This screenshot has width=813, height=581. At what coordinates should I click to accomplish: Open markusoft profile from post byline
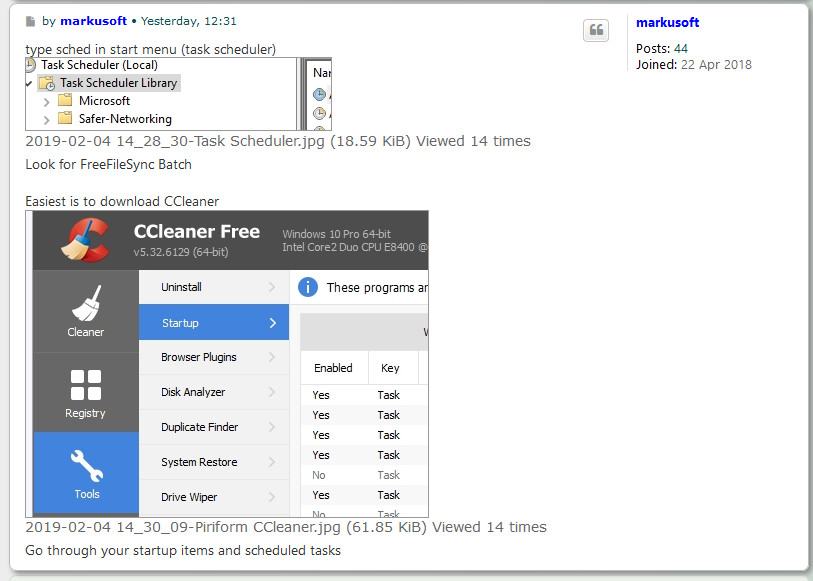[93, 21]
